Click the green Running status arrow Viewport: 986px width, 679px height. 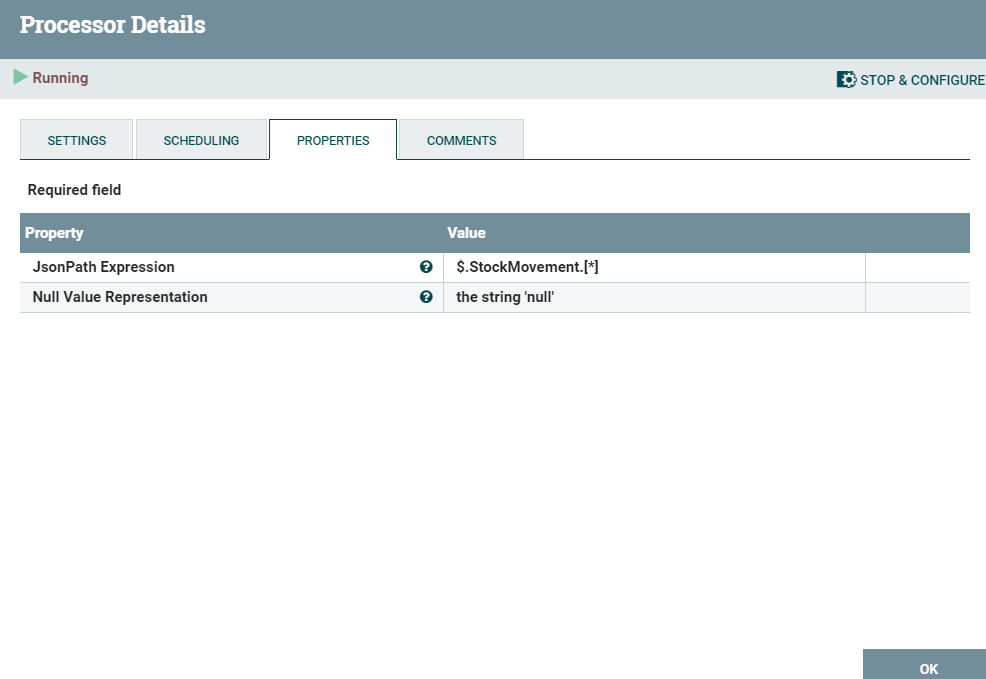[20, 76]
